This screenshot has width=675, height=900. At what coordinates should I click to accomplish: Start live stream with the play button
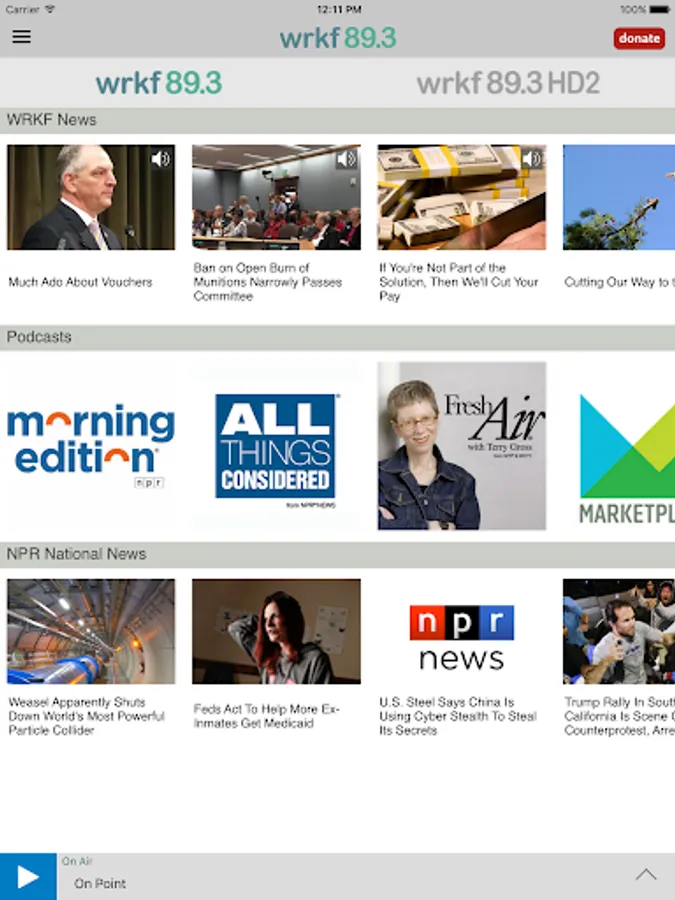[28, 876]
